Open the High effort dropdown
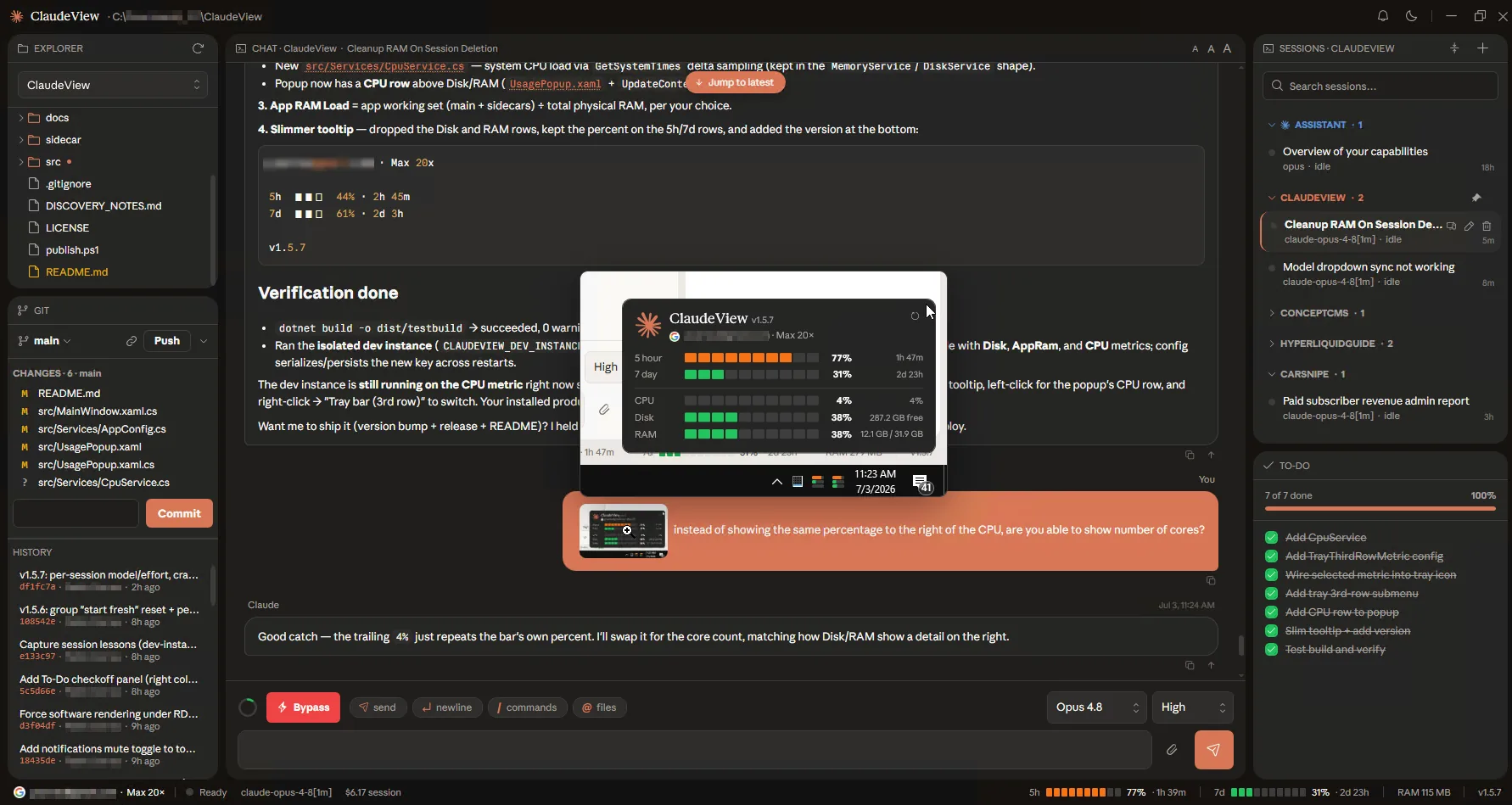Viewport: 1512px width, 805px height. coord(1192,707)
